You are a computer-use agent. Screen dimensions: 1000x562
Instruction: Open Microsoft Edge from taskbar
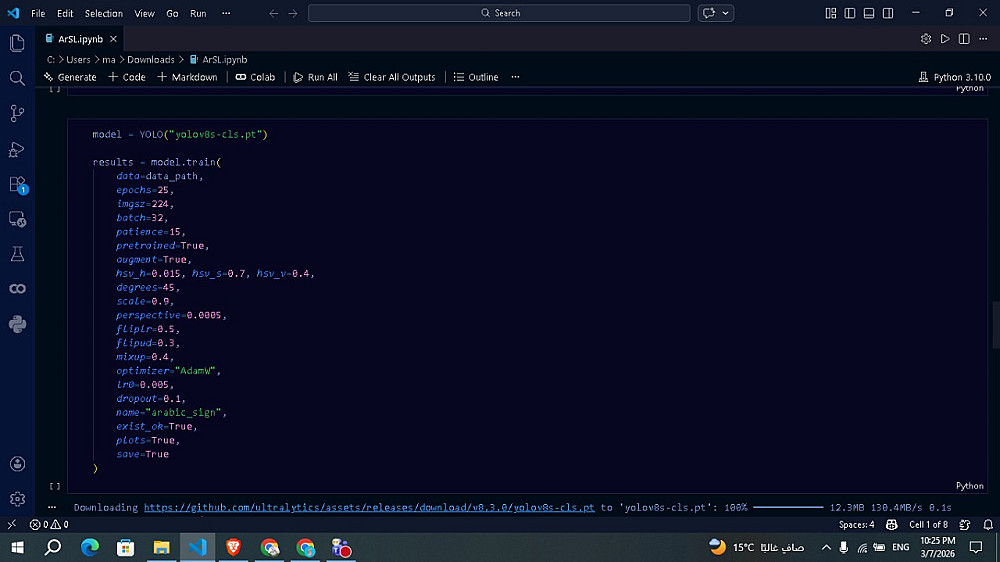(90, 547)
